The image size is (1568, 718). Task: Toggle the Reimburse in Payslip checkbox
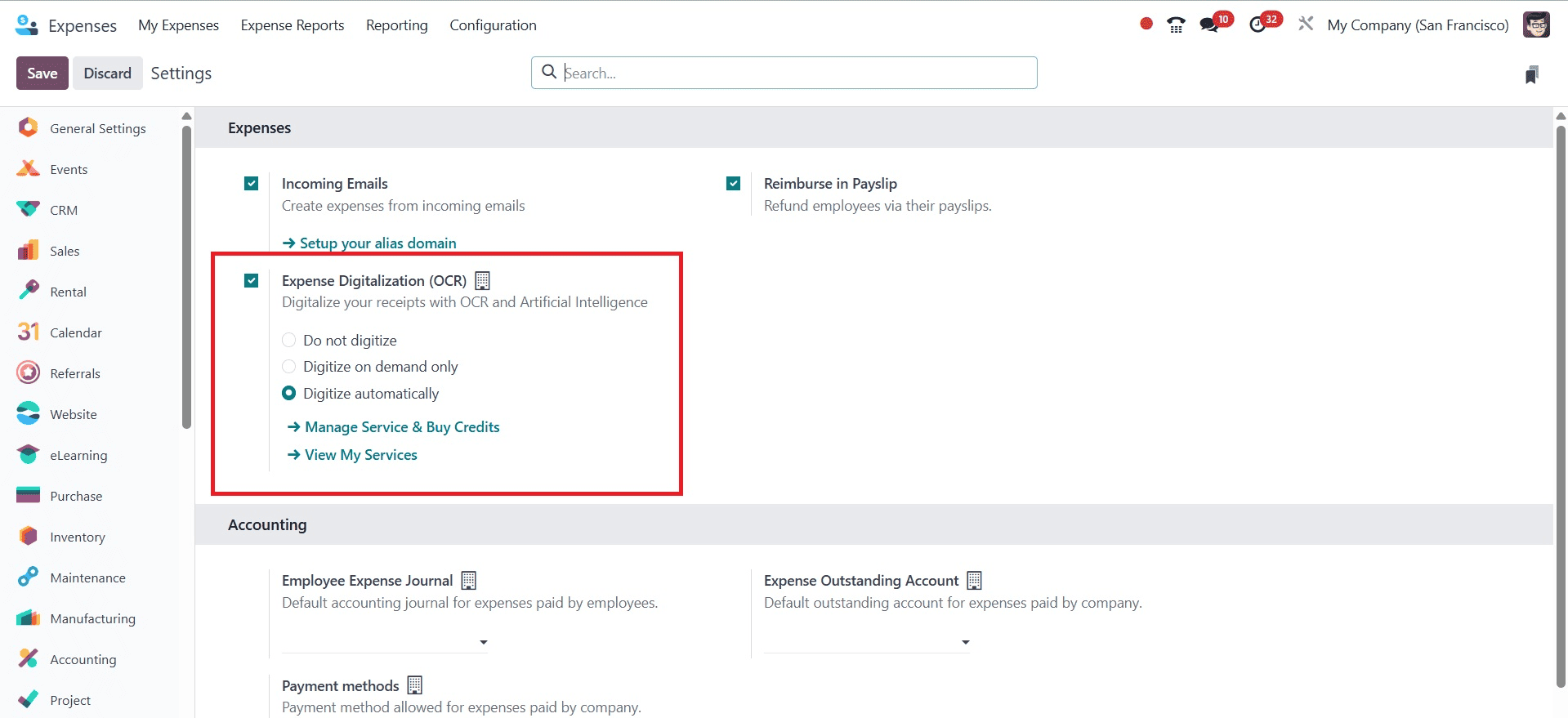coord(733,184)
